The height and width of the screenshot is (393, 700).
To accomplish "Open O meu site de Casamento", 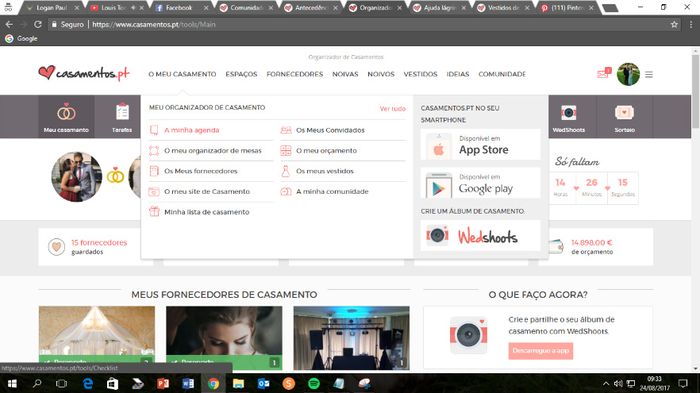I will (207, 192).
